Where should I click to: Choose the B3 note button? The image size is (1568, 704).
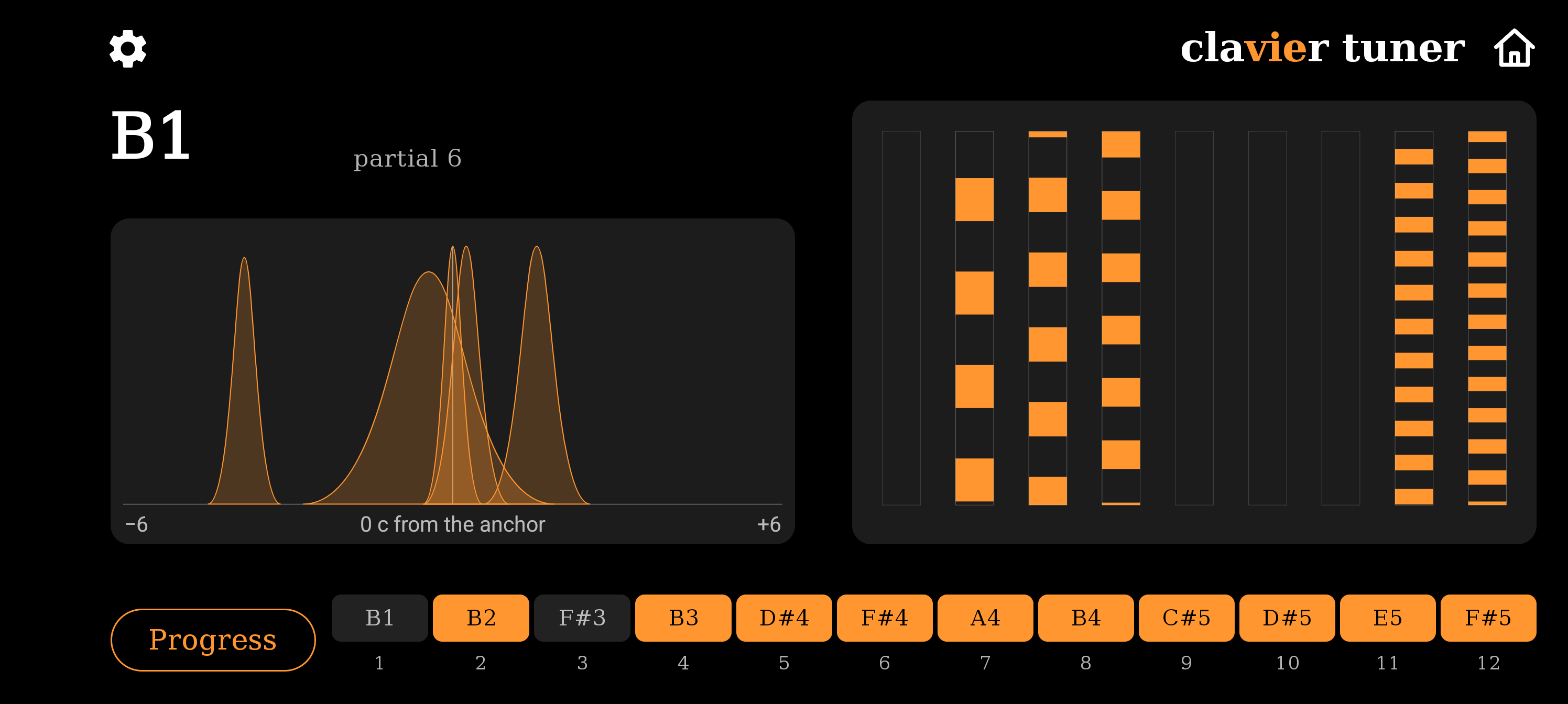[683, 618]
